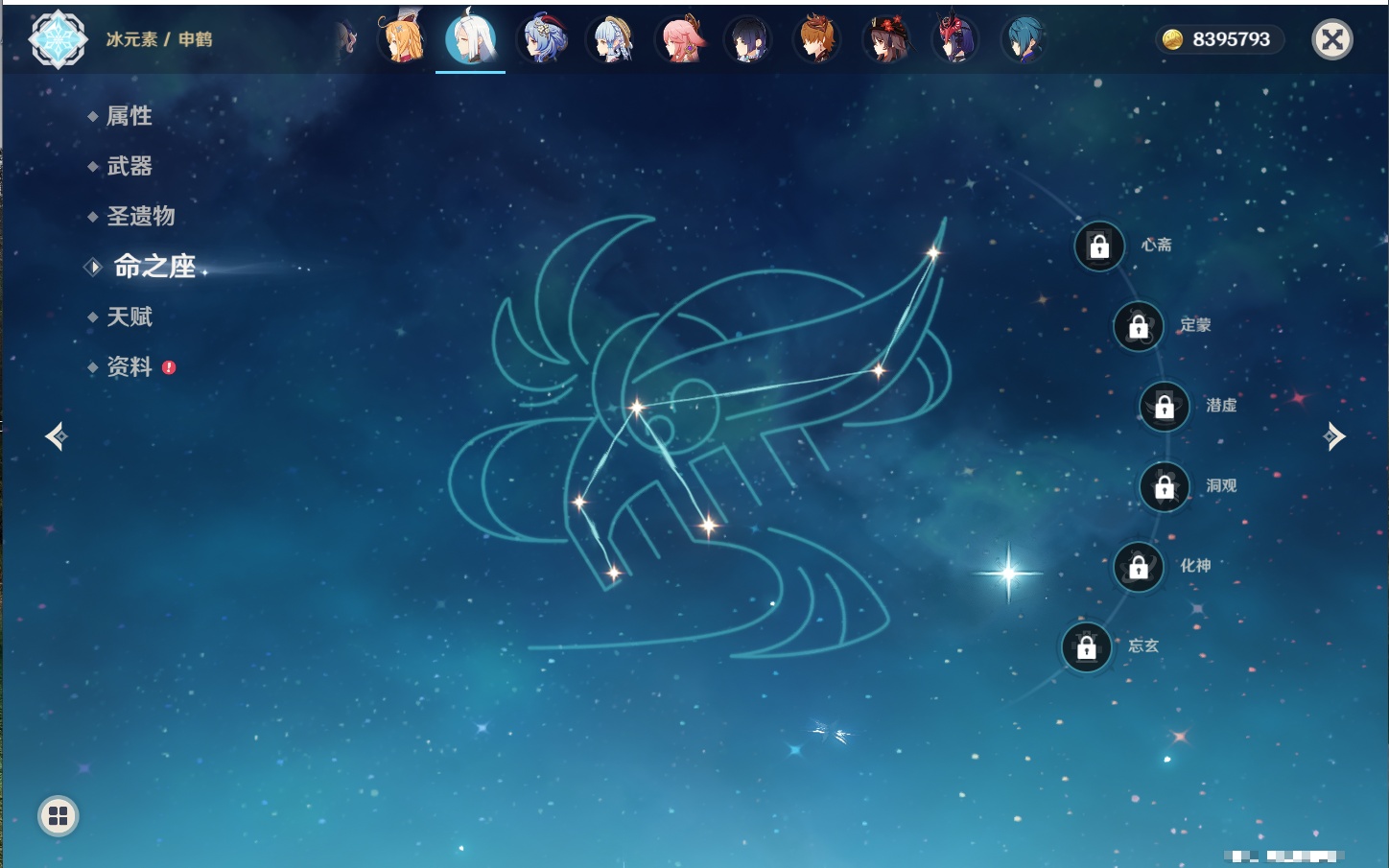This screenshot has height=868, width=1389.
Task: Go to previous character with left arrow
Action: [57, 437]
